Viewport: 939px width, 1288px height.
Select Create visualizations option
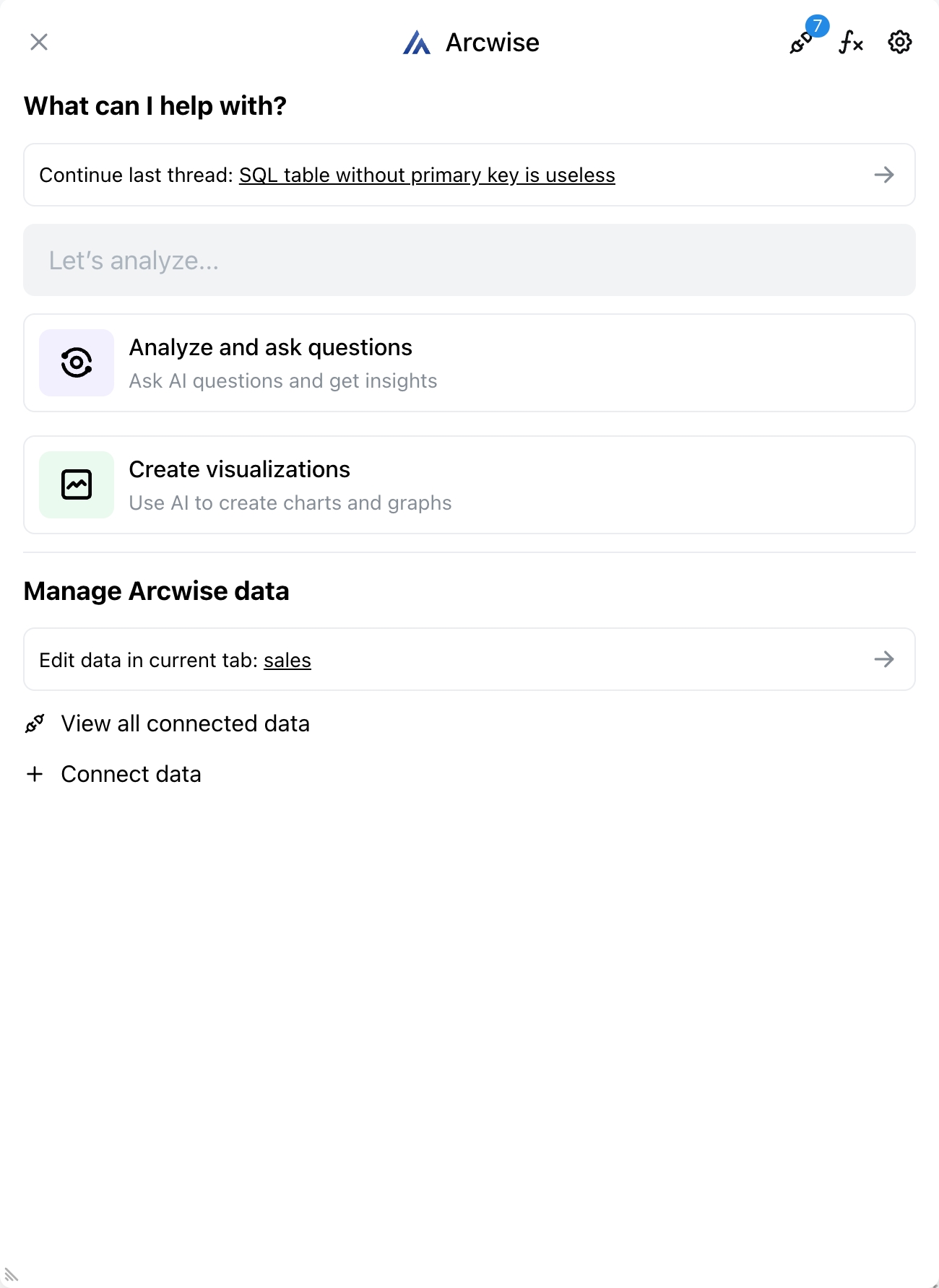pos(469,485)
